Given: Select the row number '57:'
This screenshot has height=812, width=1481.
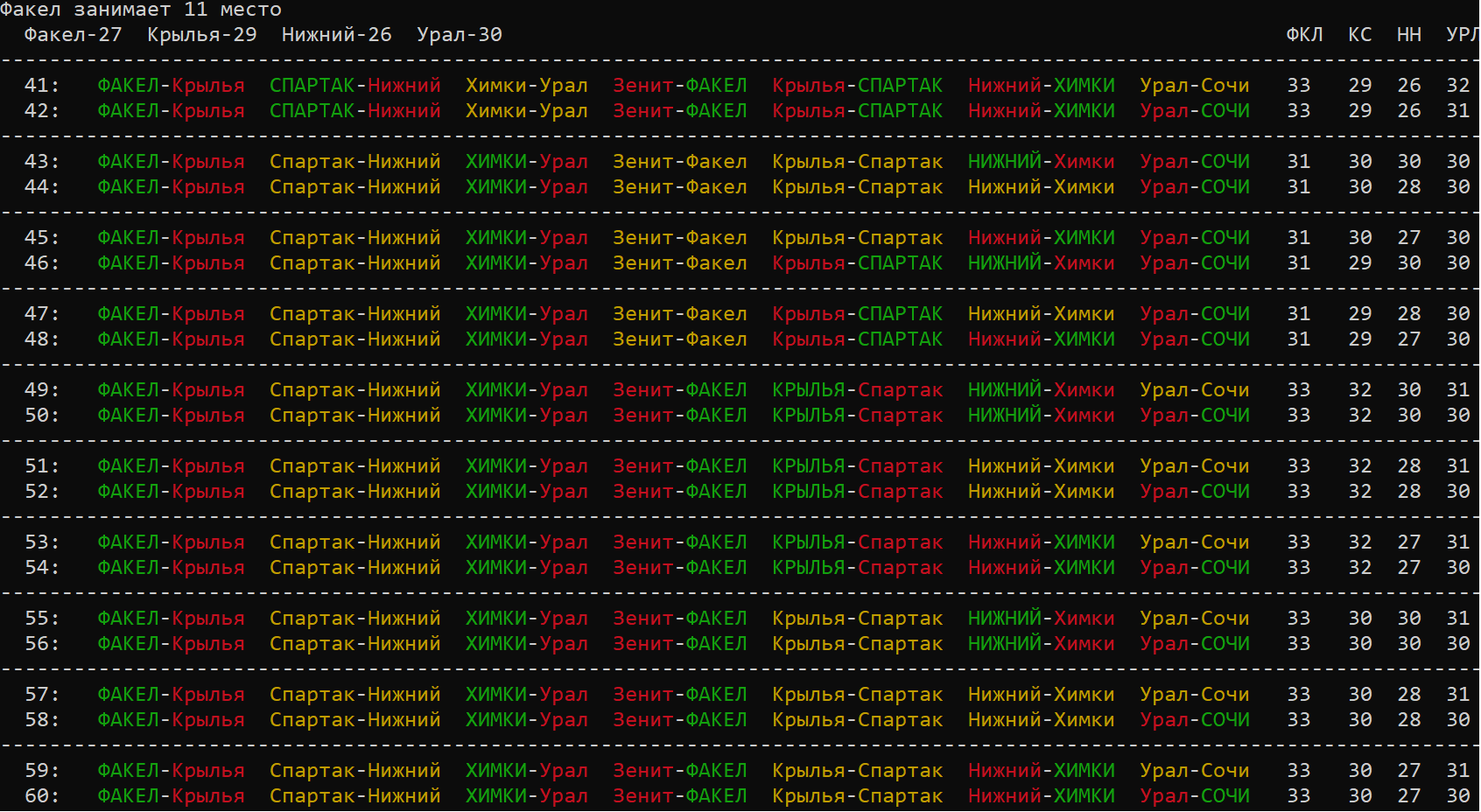Looking at the screenshot, I should pos(42,695).
